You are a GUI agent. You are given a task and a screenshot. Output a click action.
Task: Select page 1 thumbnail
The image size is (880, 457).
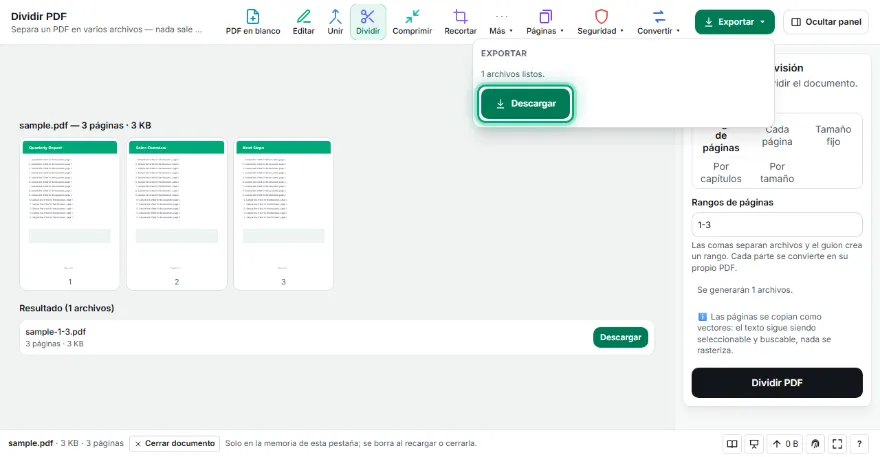coord(70,214)
